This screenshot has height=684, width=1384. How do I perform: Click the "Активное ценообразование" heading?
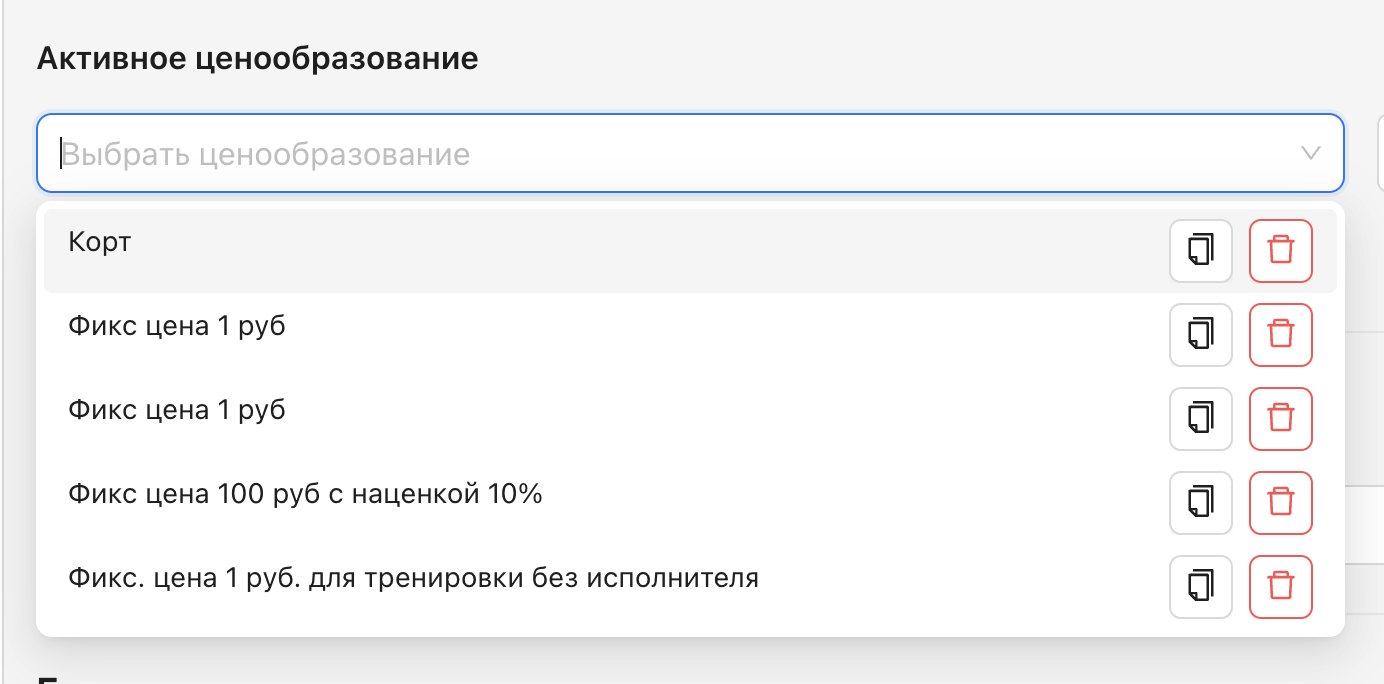point(257,59)
